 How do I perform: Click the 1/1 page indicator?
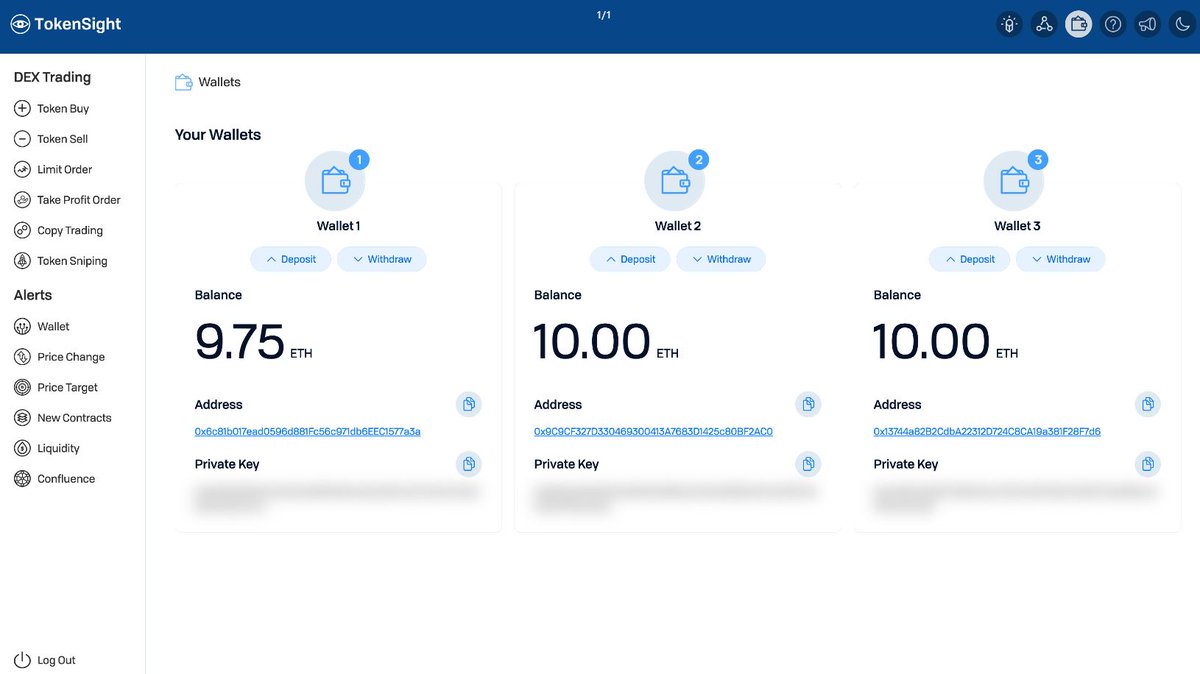(x=604, y=15)
